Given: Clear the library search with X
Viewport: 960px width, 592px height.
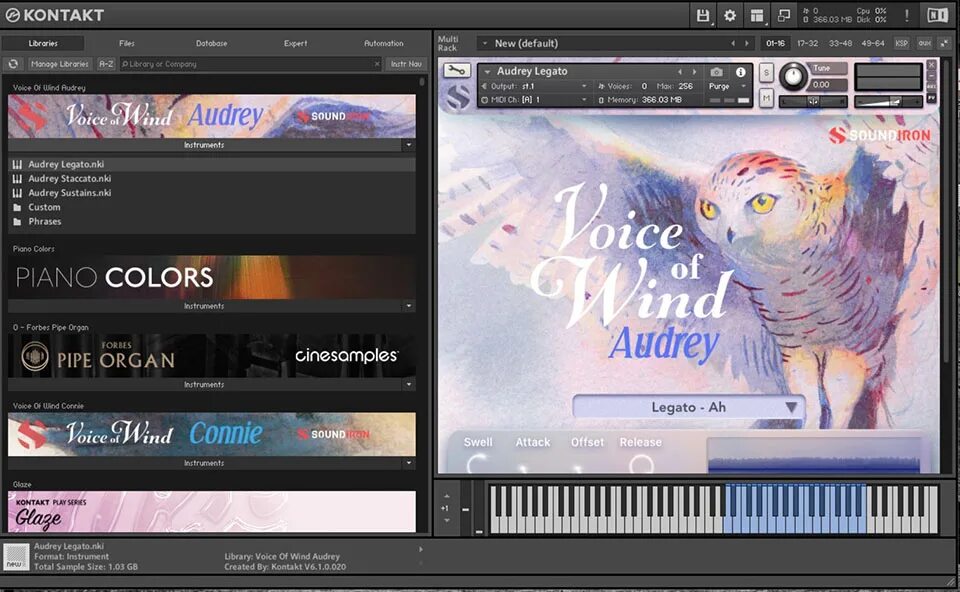Looking at the screenshot, I should point(377,64).
